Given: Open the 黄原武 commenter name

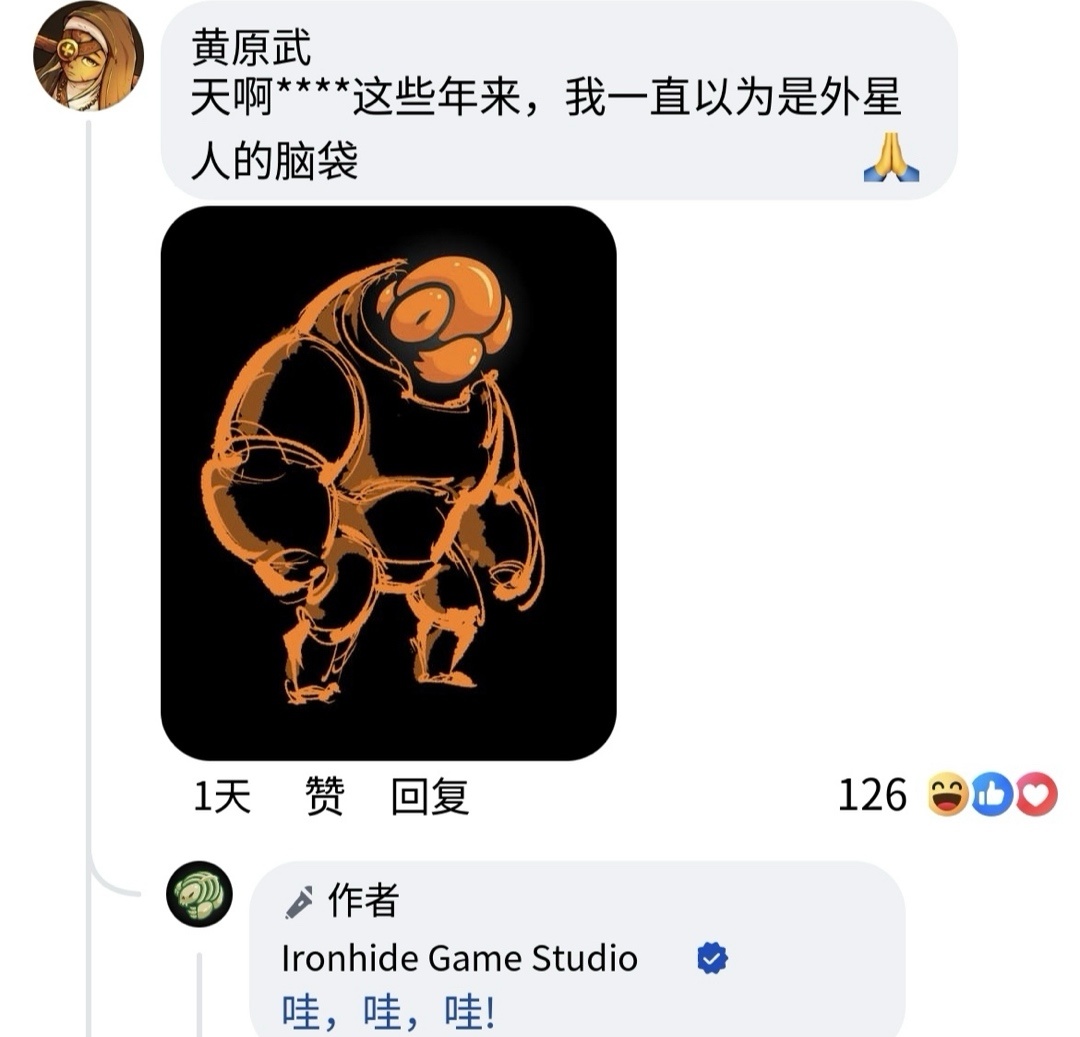Looking at the screenshot, I should click(251, 48).
